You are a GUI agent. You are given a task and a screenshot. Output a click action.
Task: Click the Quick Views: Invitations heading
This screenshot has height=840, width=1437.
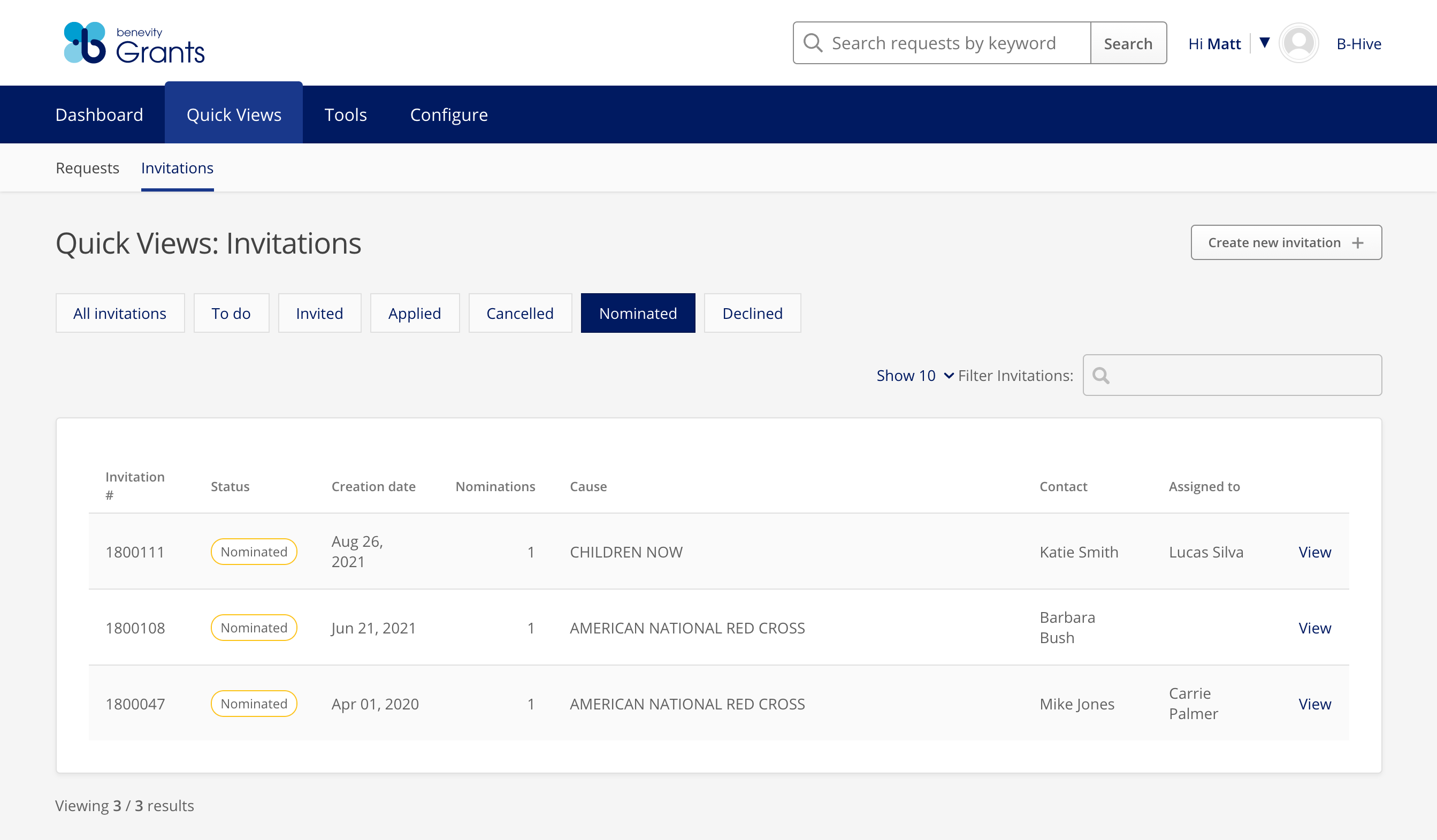coord(208,243)
